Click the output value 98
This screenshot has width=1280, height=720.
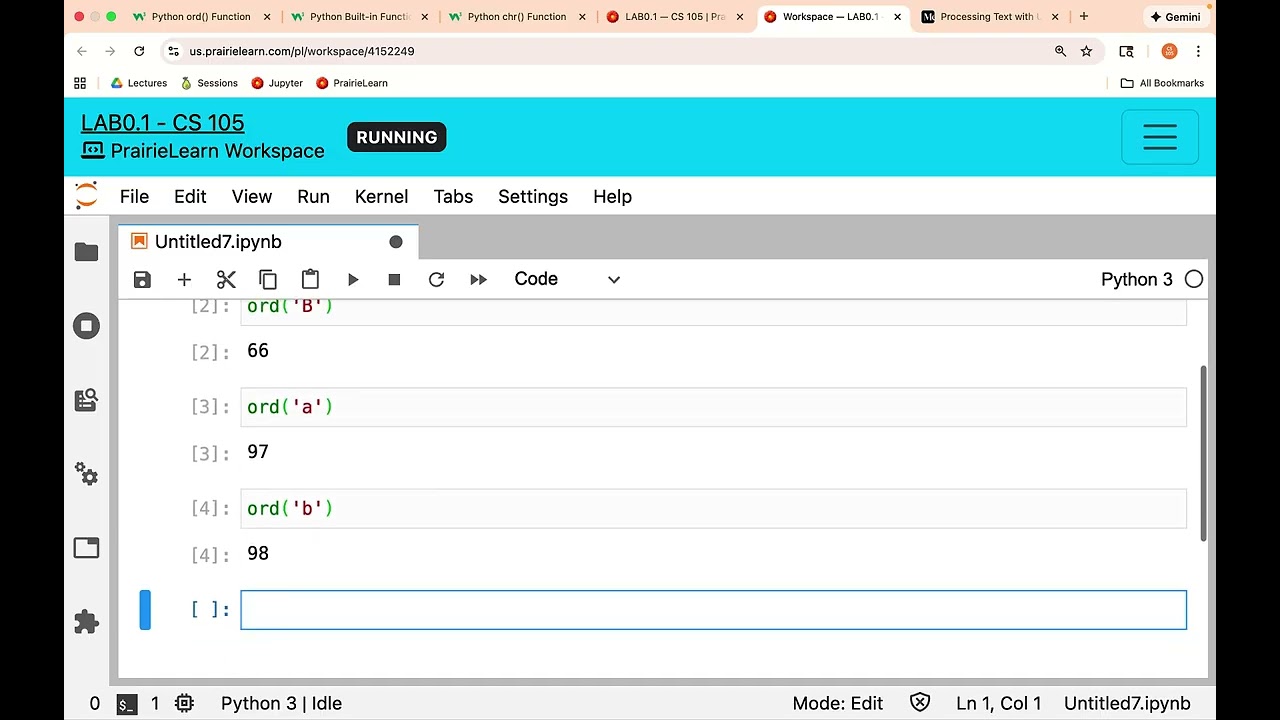pos(258,553)
